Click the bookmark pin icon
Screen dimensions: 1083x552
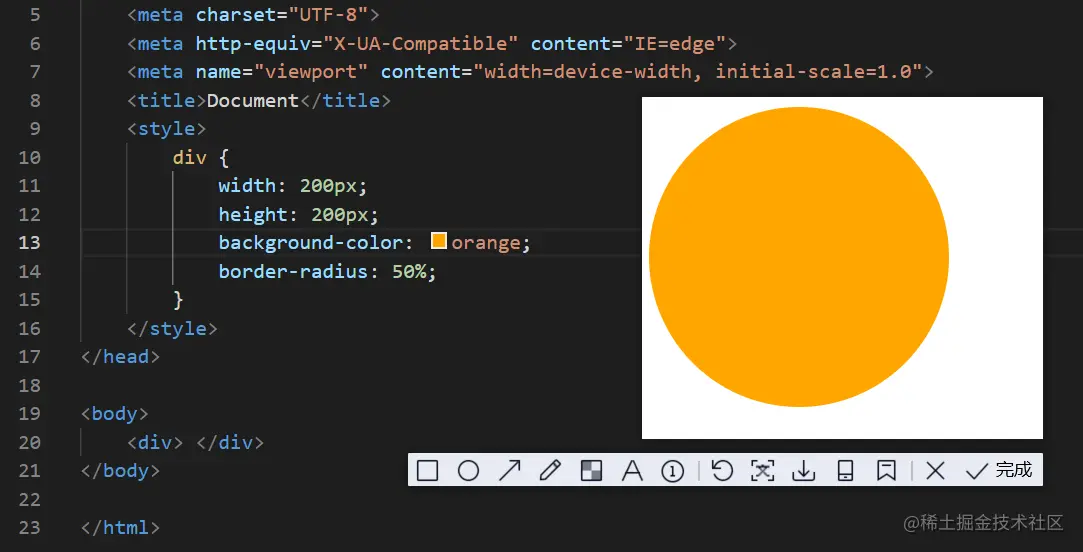coord(885,470)
